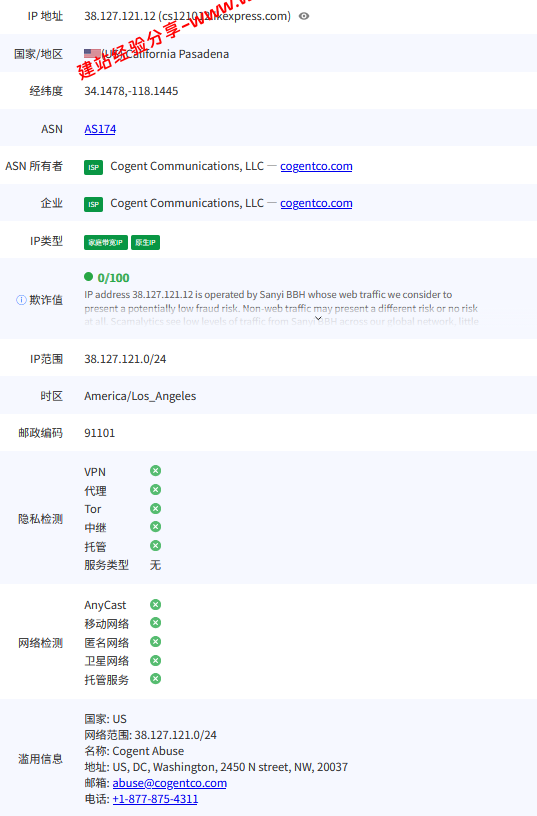The width and height of the screenshot is (537, 816).
Task: Open the abuse@cogentco.com email link
Action: click(x=170, y=783)
